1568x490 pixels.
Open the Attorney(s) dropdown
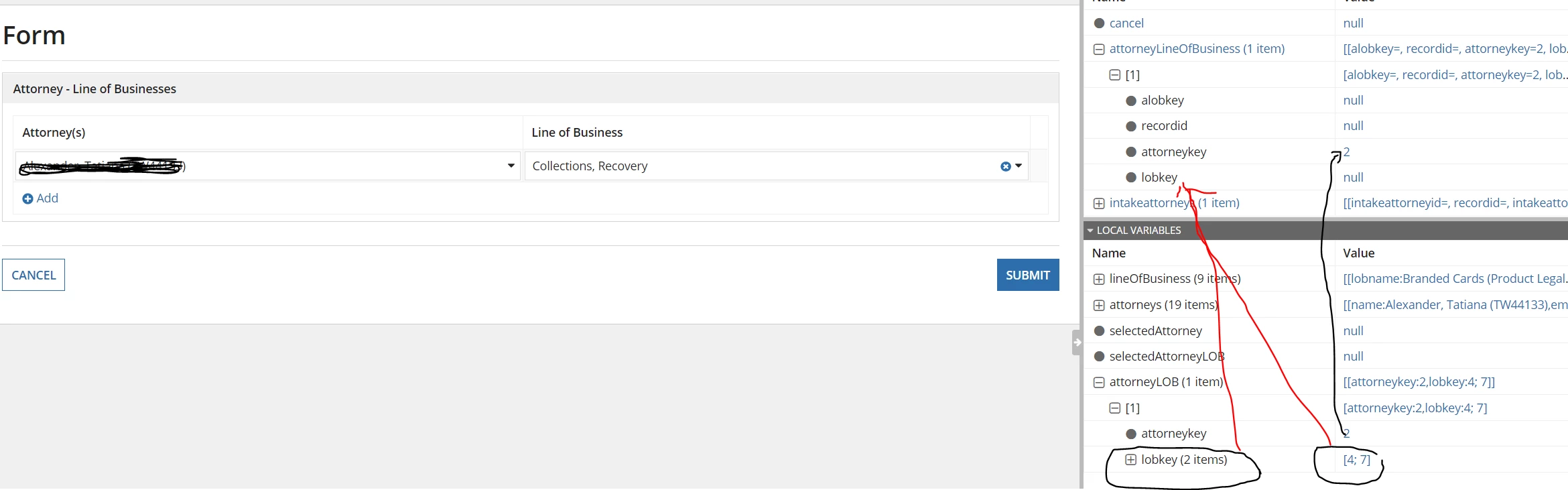[511, 166]
